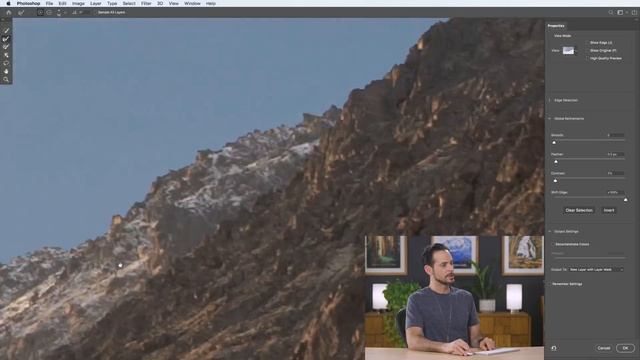640x360 pixels.
Task: Click the Contrast slider handle
Action: coord(555,180)
